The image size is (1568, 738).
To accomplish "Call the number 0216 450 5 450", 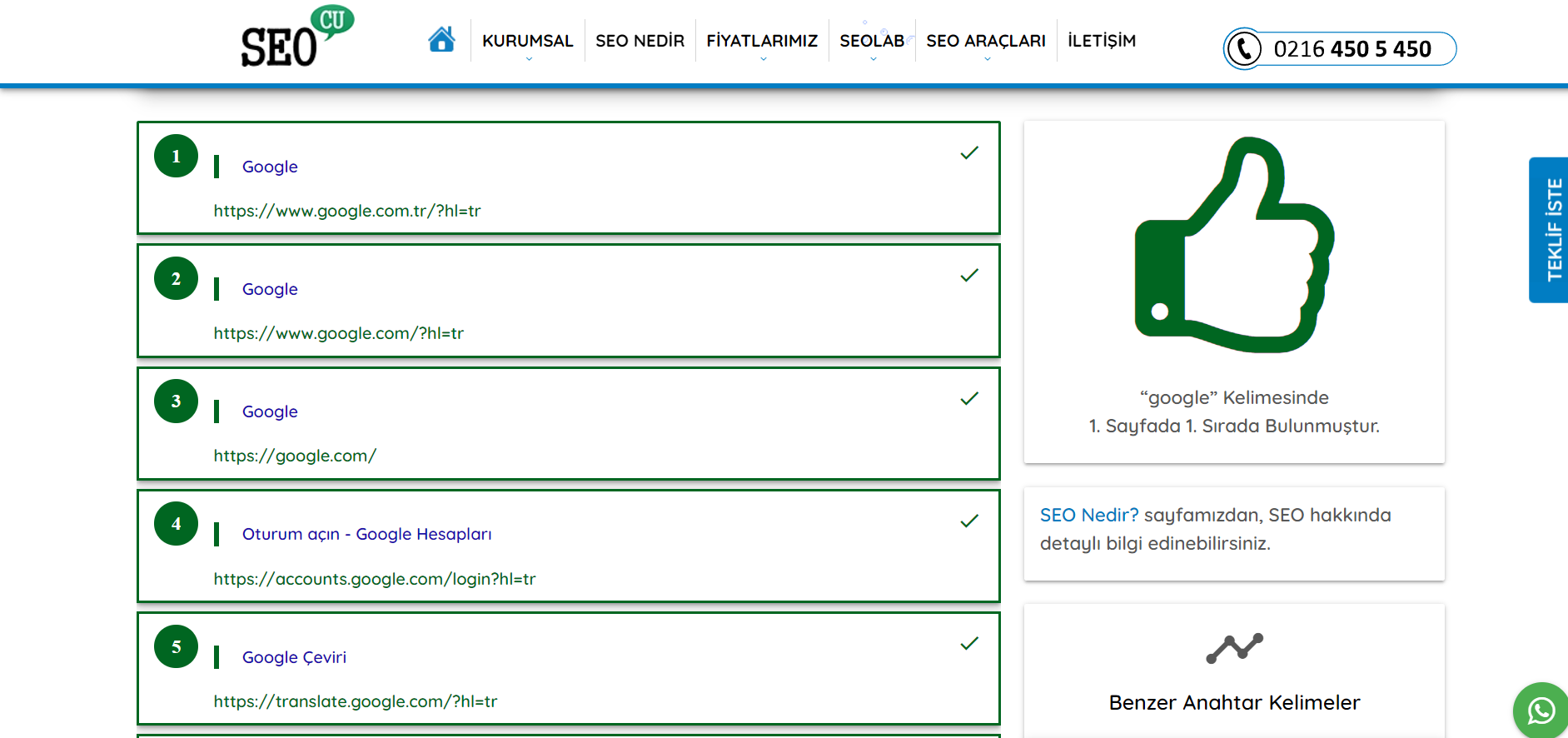I will 1352,49.
